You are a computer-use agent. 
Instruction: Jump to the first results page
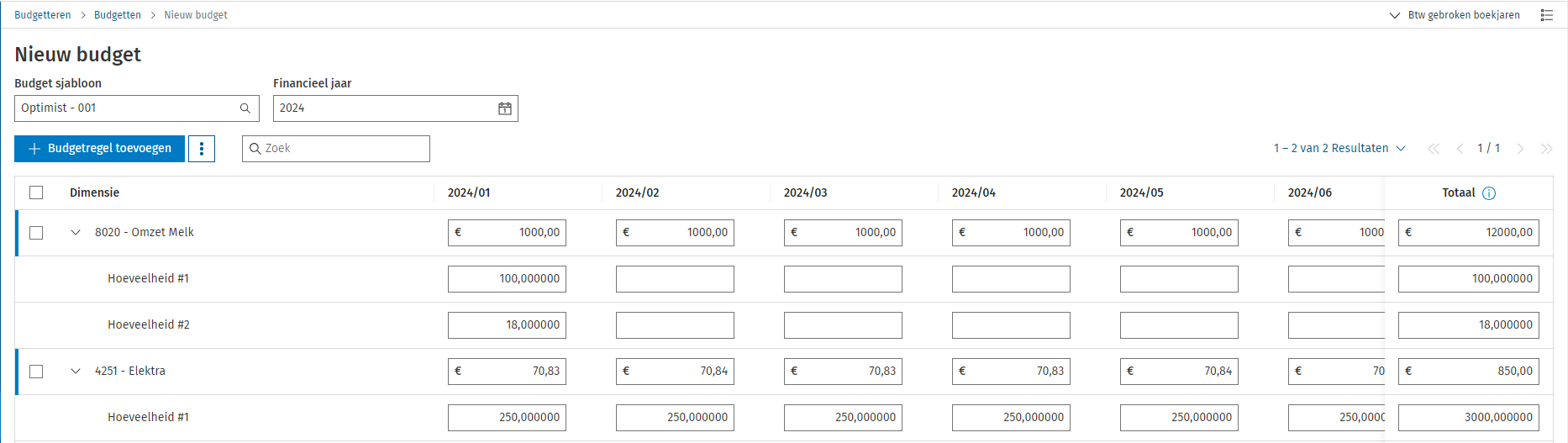click(1434, 149)
